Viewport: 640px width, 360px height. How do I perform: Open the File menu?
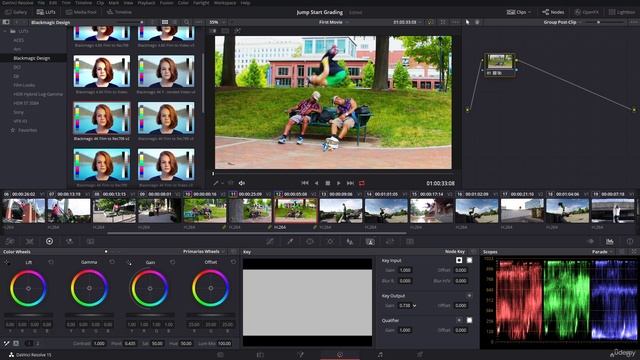[41, 3]
